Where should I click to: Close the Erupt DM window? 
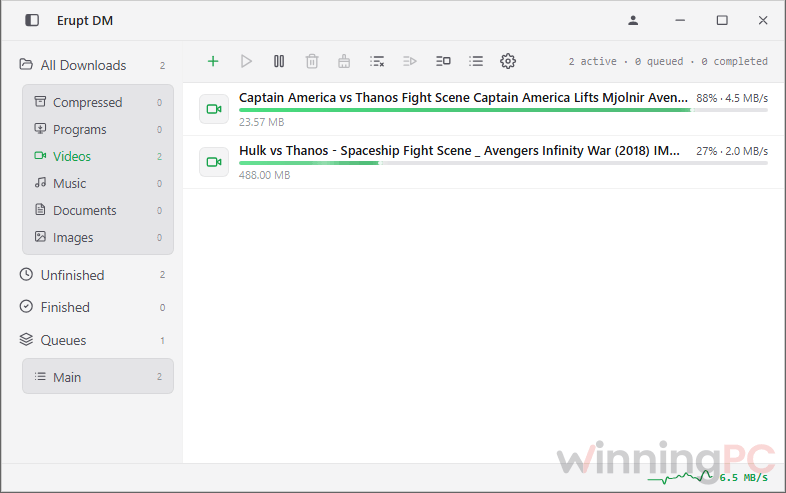tap(763, 20)
